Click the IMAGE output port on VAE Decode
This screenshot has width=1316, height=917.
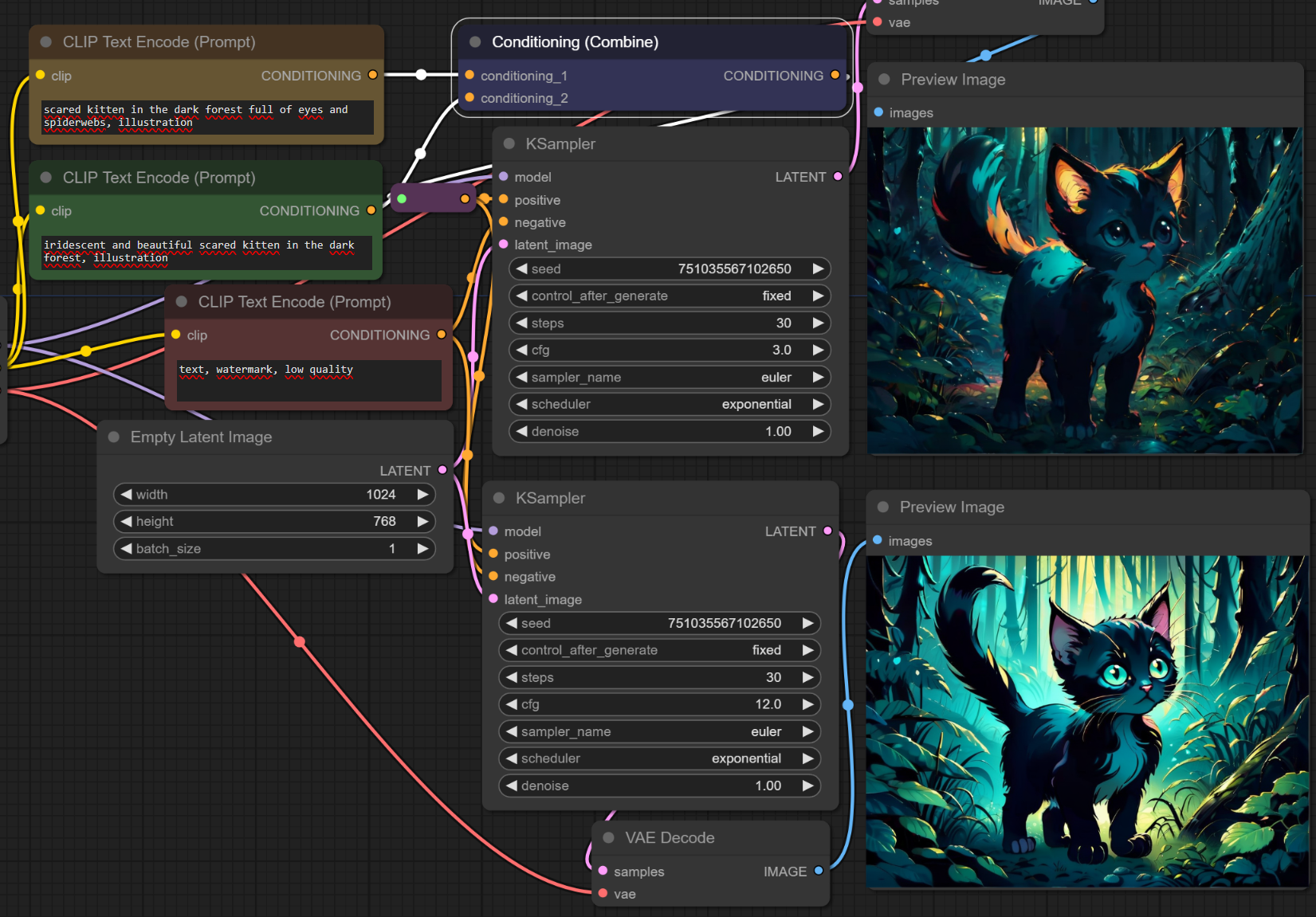[819, 871]
